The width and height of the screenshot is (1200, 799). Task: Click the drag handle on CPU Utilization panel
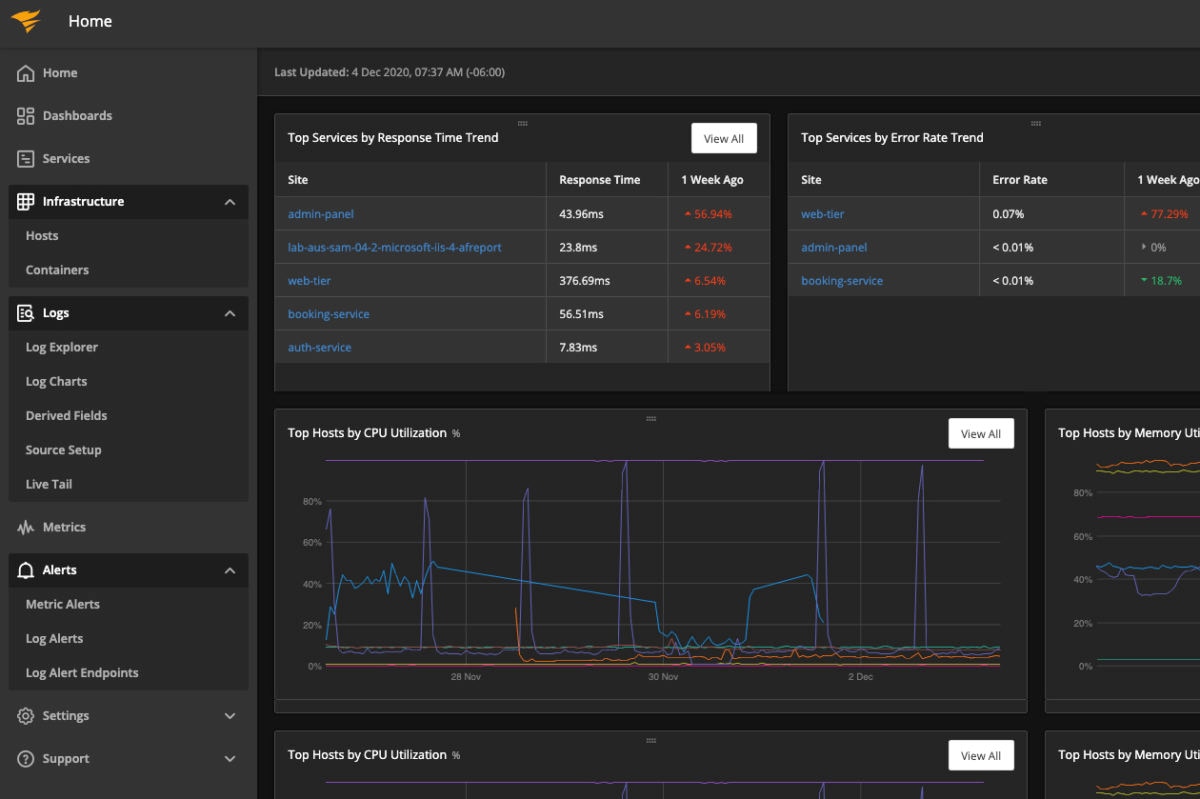click(650, 421)
